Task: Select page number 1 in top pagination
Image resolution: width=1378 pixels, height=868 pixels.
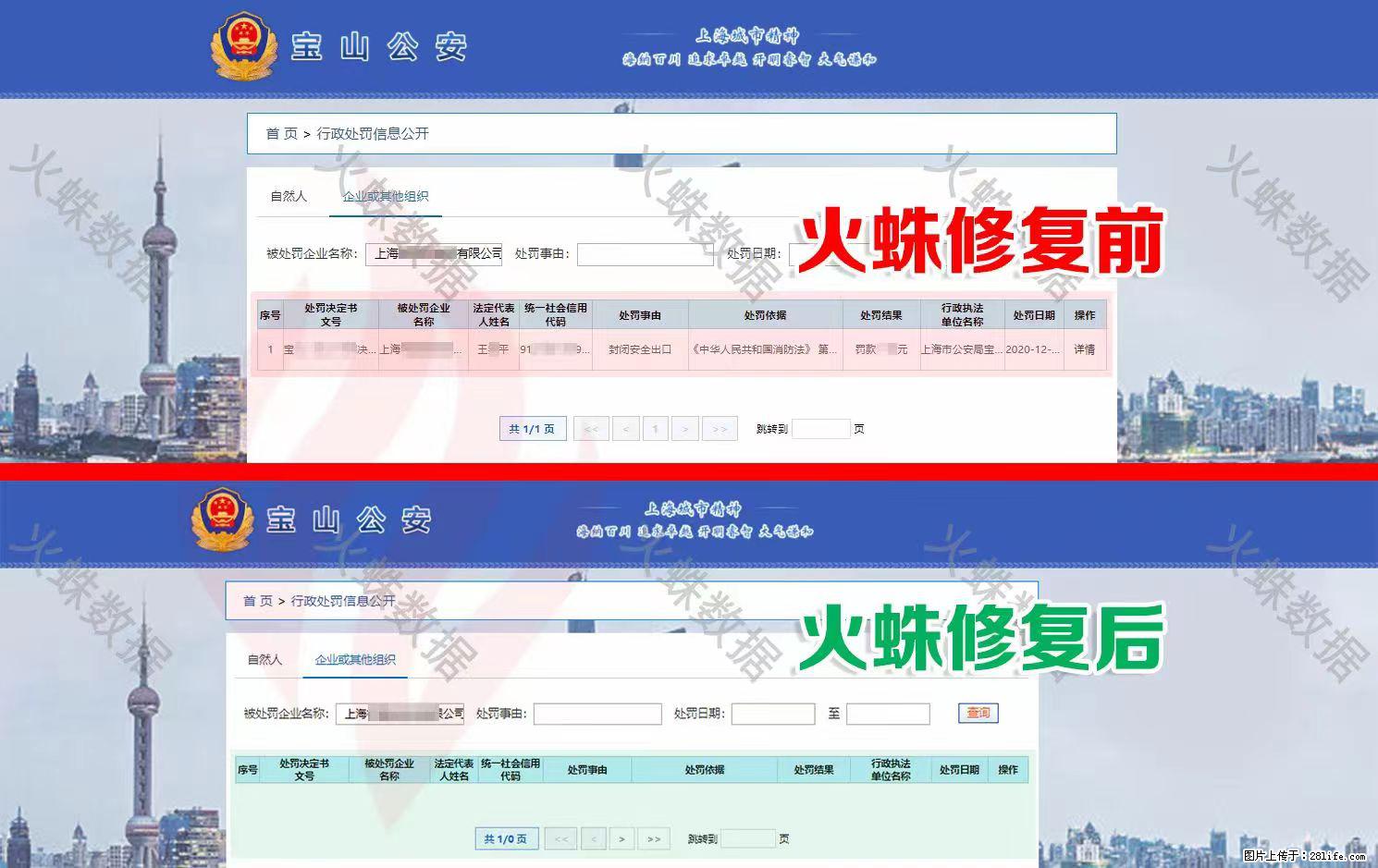Action: pyautogui.click(x=656, y=428)
